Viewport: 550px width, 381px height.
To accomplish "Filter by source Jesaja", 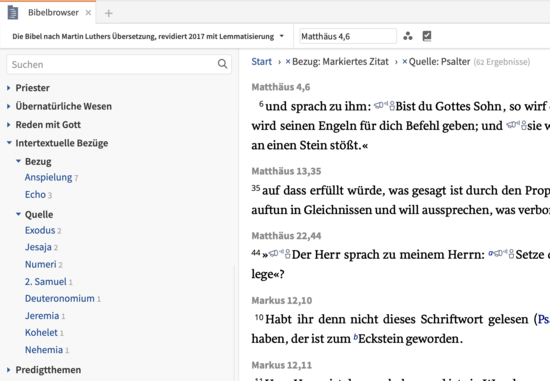I will pyautogui.click(x=38, y=247).
